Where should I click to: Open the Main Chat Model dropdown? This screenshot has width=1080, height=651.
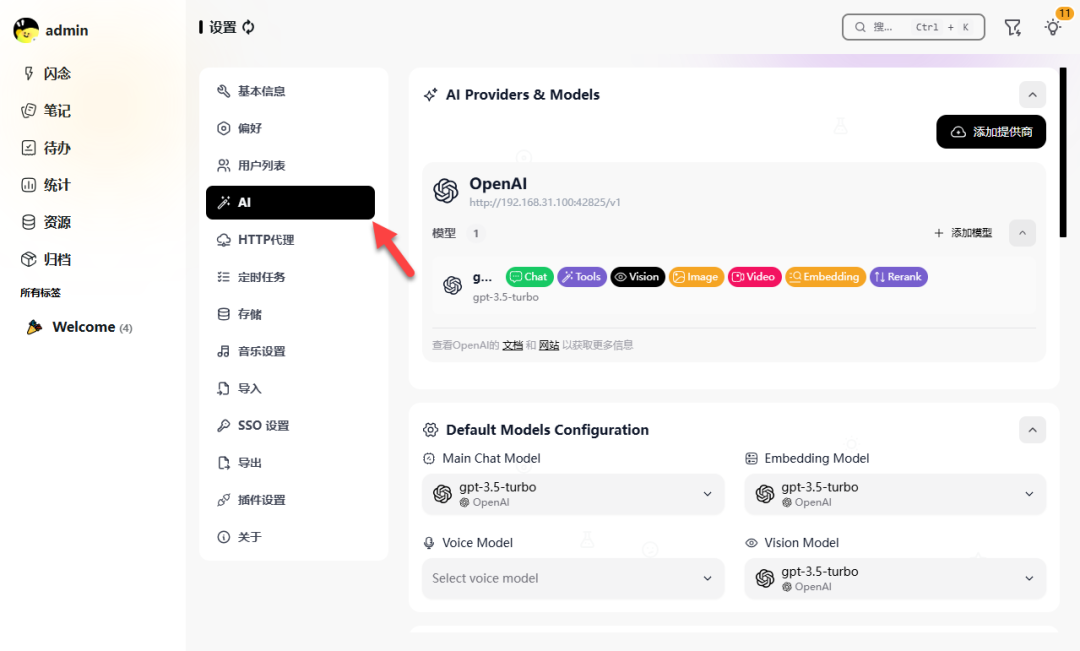coord(573,494)
